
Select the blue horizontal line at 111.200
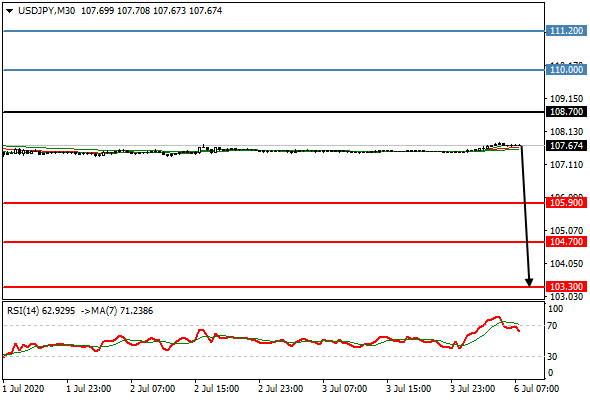tap(274, 31)
